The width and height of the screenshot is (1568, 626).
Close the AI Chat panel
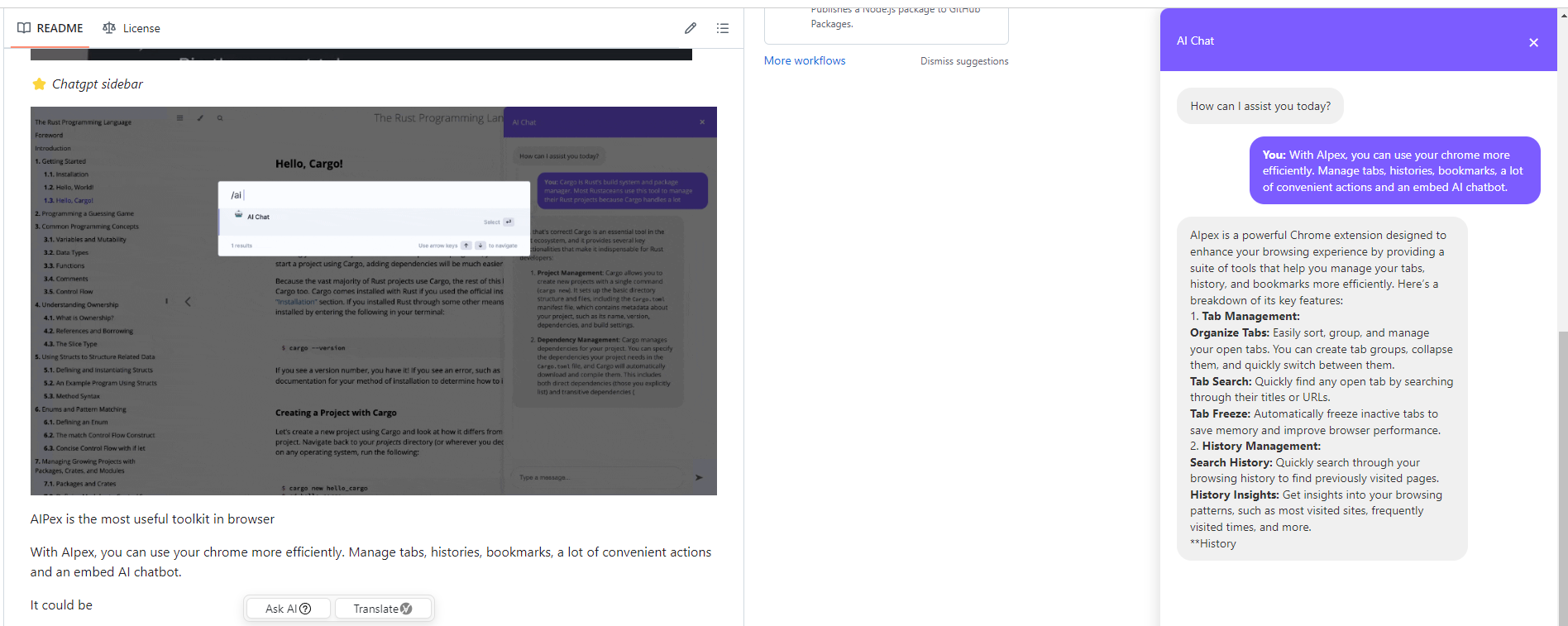(1533, 42)
